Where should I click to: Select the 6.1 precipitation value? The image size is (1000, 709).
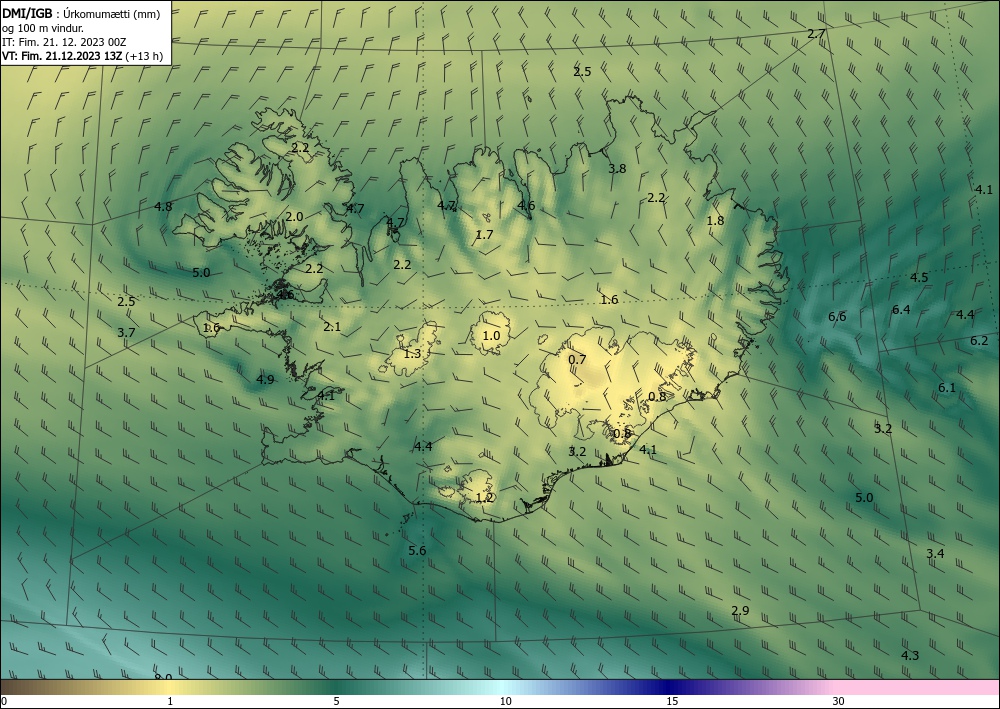click(x=947, y=388)
